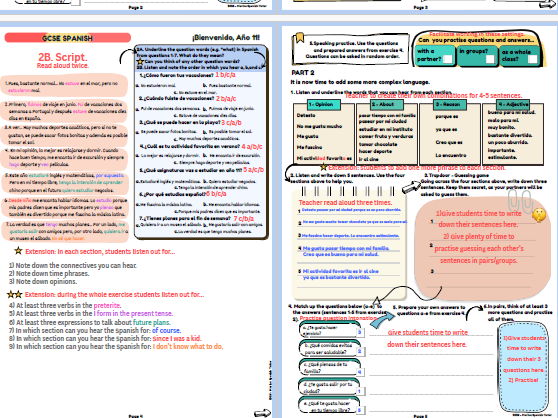Click the paperclip icon on the pink Trapdoor box
558x418 pixels.
coord(520,202)
